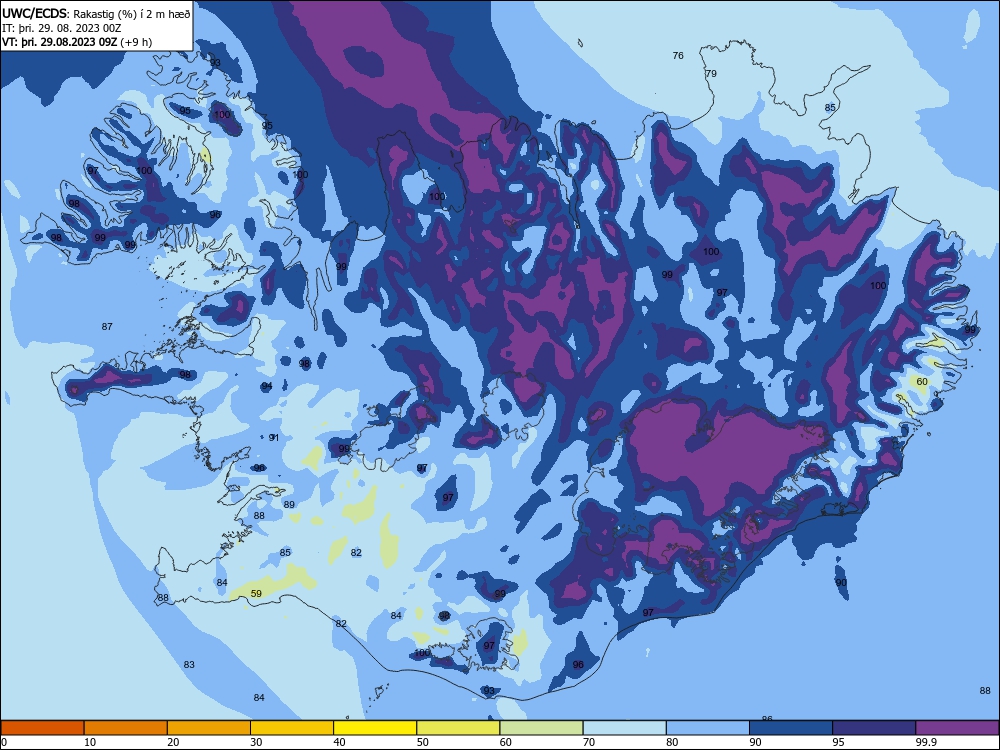Click the '83' value over the ocean
1000x750 pixels.
click(189, 665)
